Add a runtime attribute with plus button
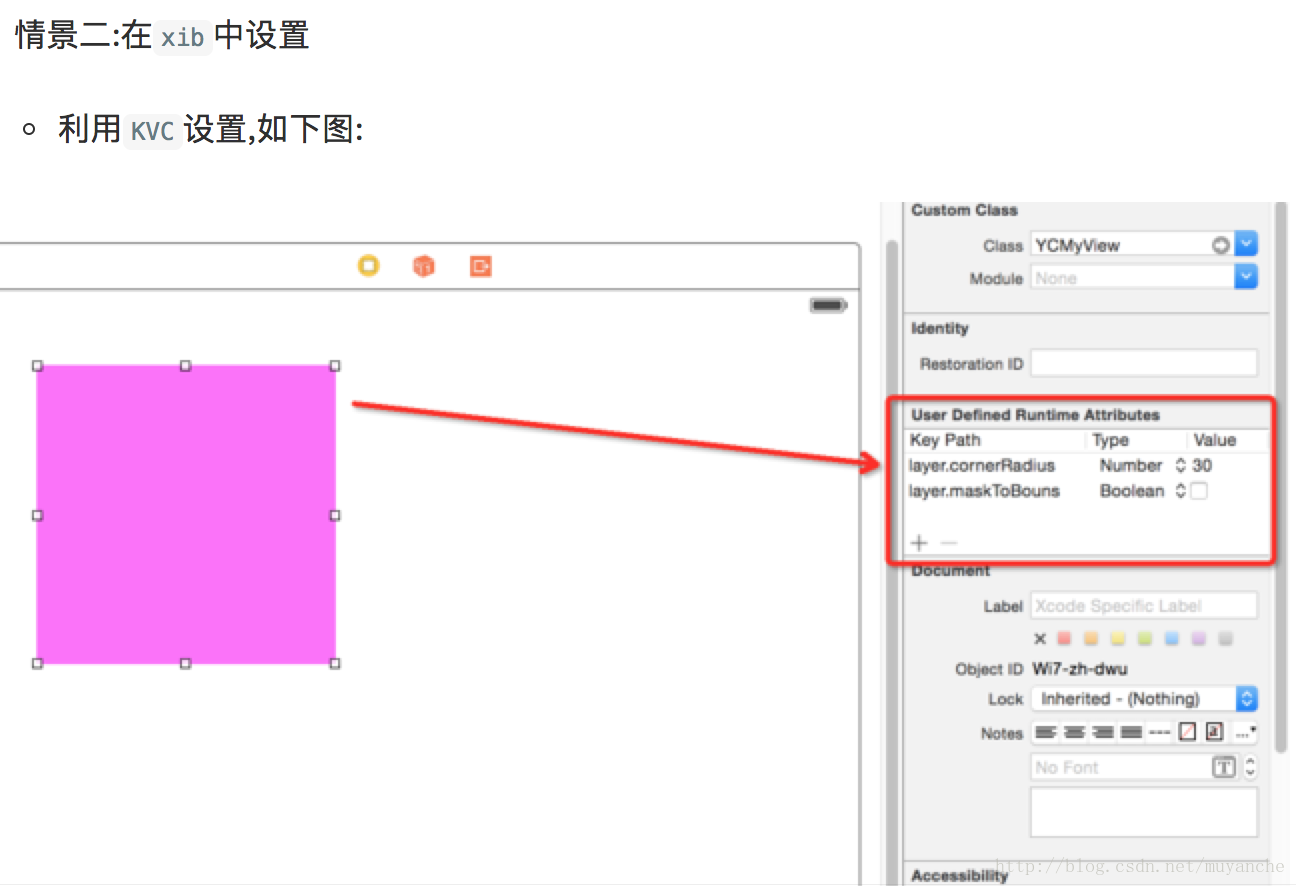This screenshot has height=886, width=1296. [919, 543]
